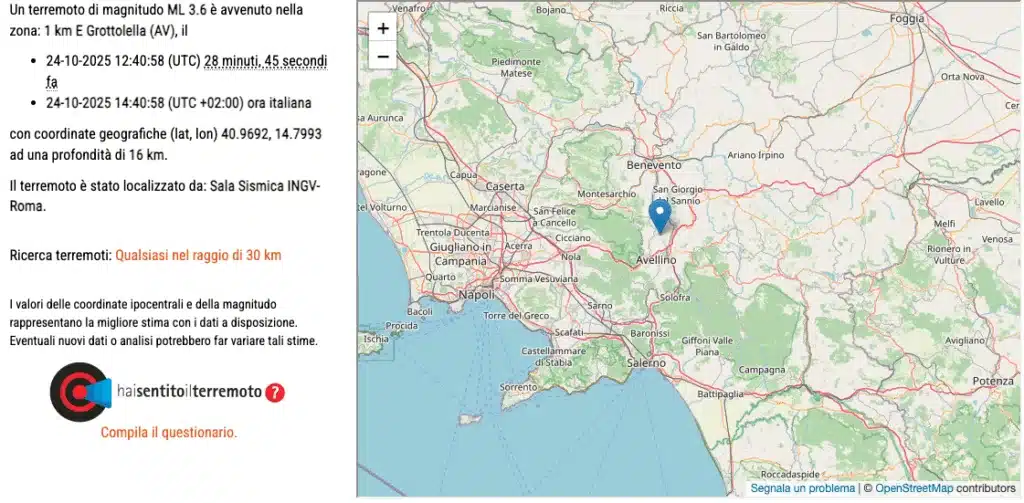The image size is (1024, 503).
Task: Click 'Segnala un problema' on the map
Action: [x=802, y=489]
